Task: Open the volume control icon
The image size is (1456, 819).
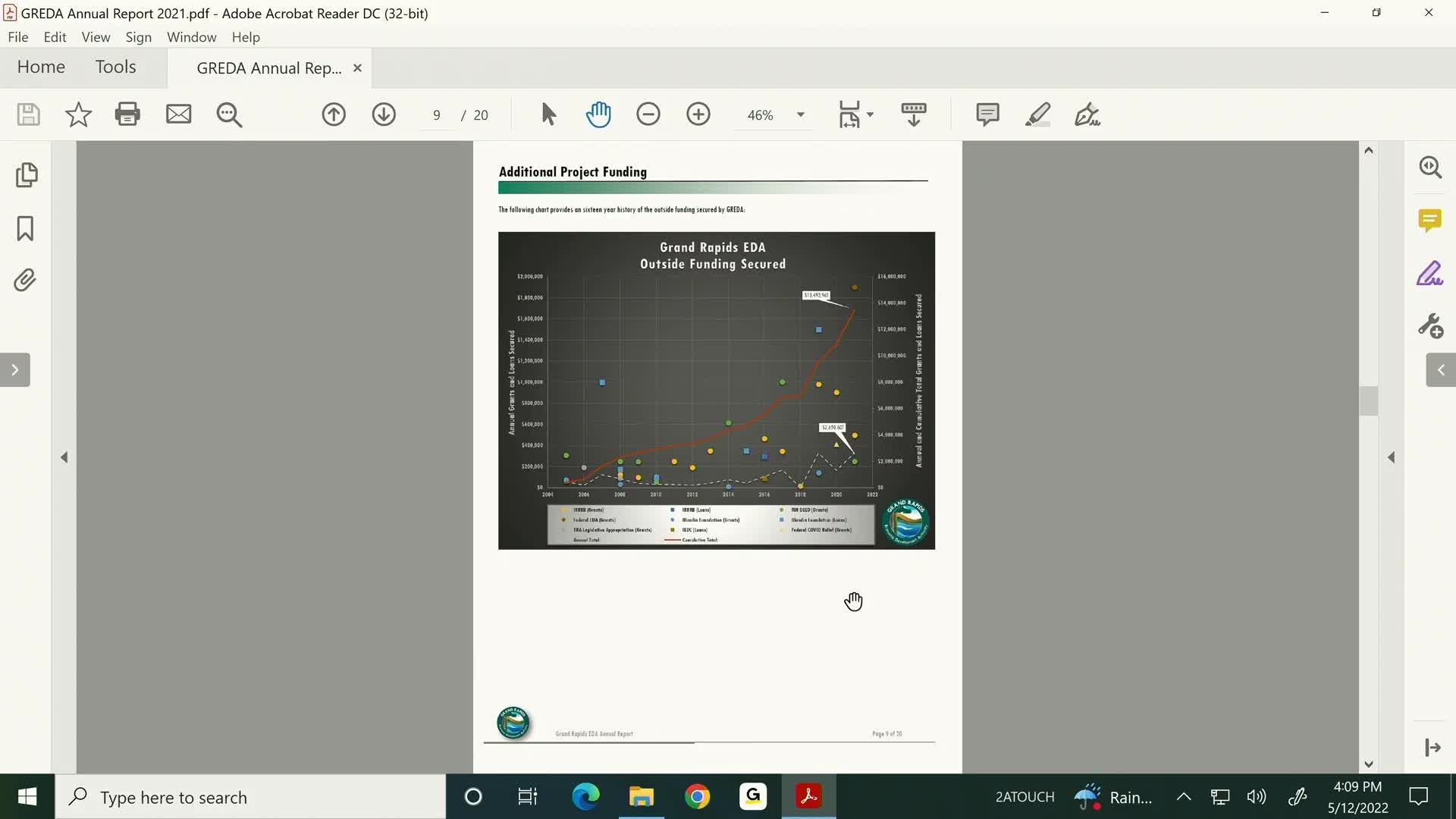Action: click(1257, 797)
